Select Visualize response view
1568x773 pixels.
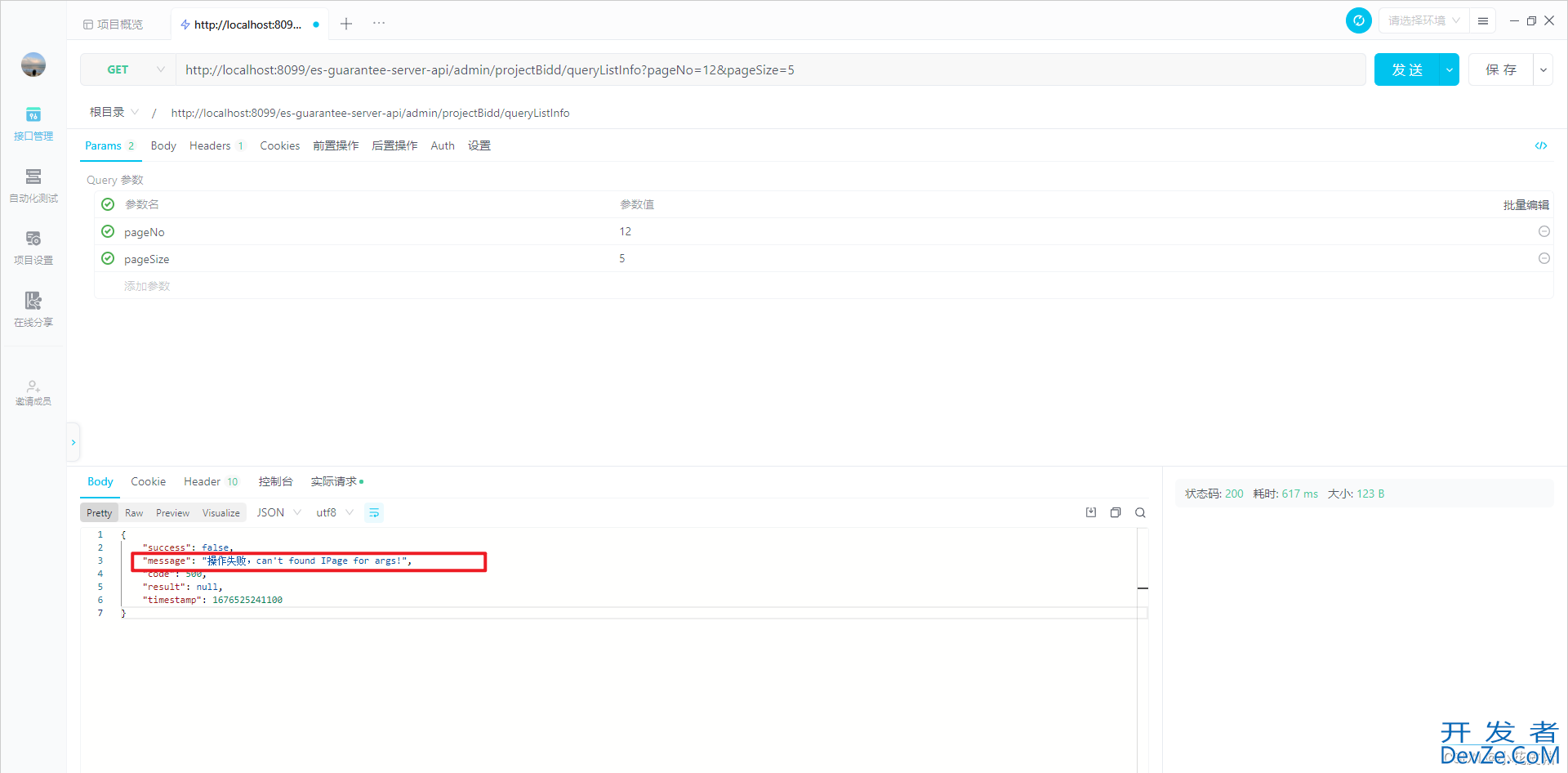point(221,512)
